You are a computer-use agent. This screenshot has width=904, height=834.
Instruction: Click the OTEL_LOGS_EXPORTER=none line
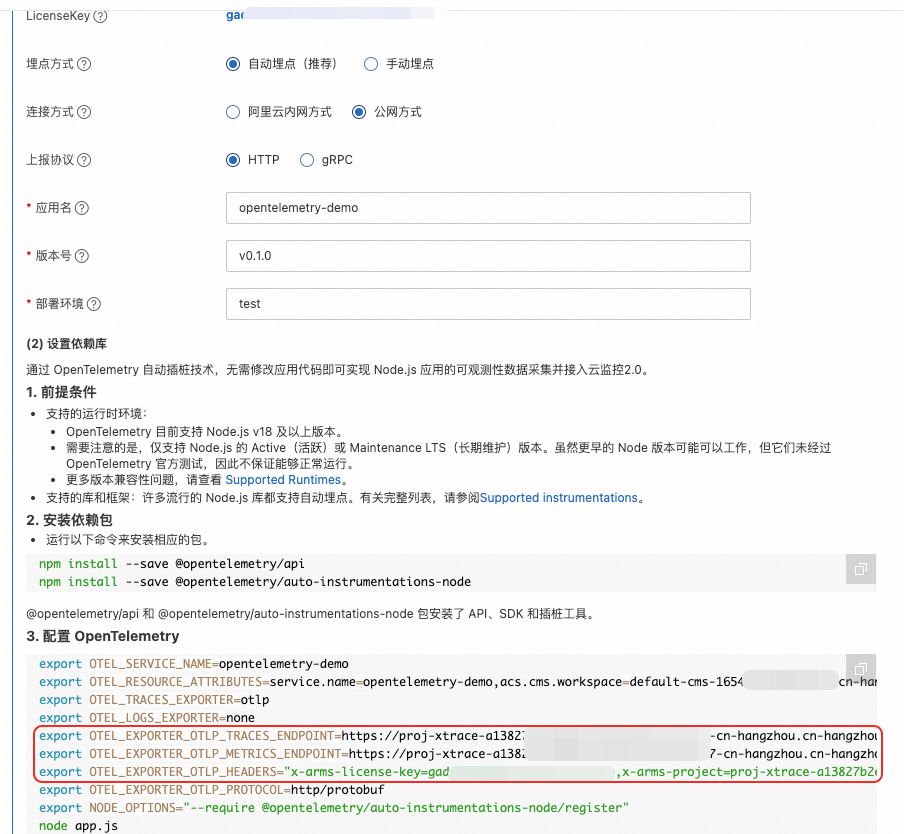point(147,718)
